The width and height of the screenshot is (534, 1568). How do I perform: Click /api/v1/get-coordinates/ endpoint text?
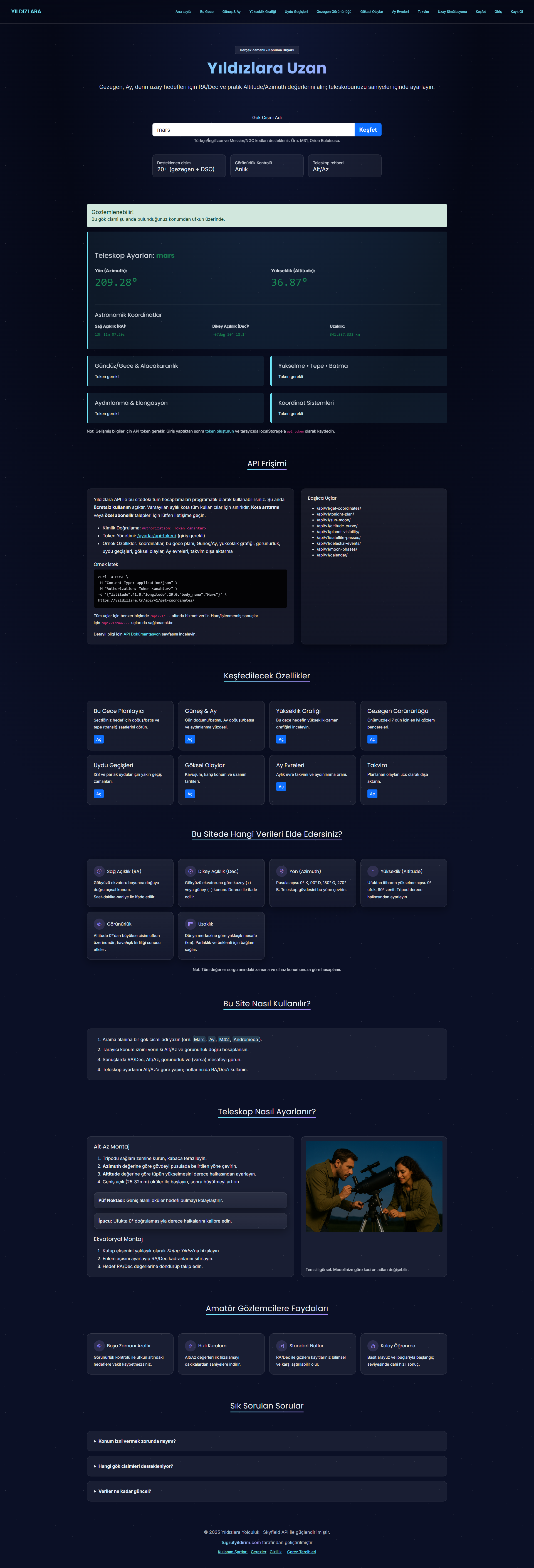pos(339,508)
